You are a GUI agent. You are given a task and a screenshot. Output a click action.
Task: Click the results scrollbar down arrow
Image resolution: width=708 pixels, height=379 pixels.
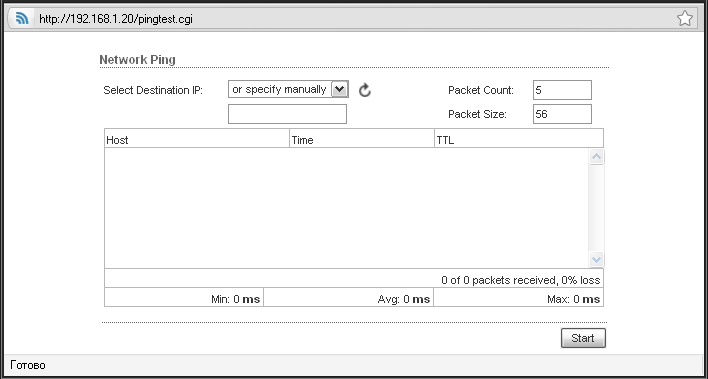(596, 259)
